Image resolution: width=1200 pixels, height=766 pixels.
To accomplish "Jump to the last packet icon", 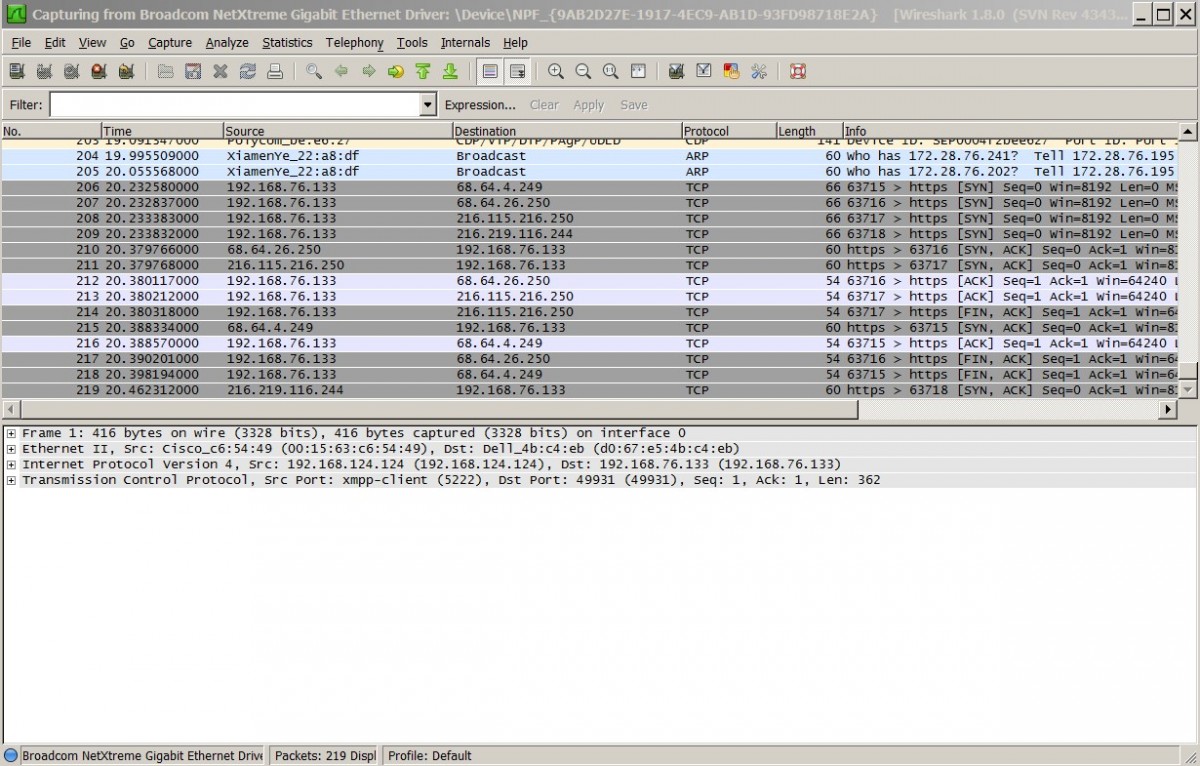I will [450, 72].
